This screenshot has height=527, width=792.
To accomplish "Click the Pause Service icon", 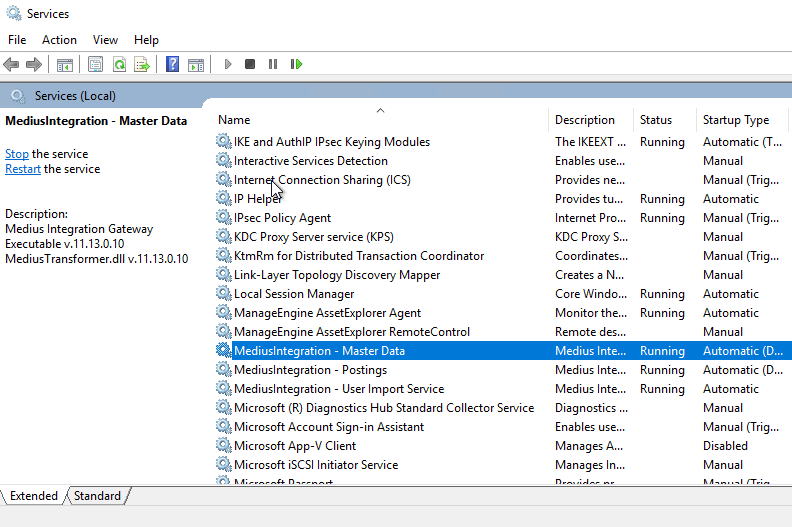I will [x=273, y=64].
